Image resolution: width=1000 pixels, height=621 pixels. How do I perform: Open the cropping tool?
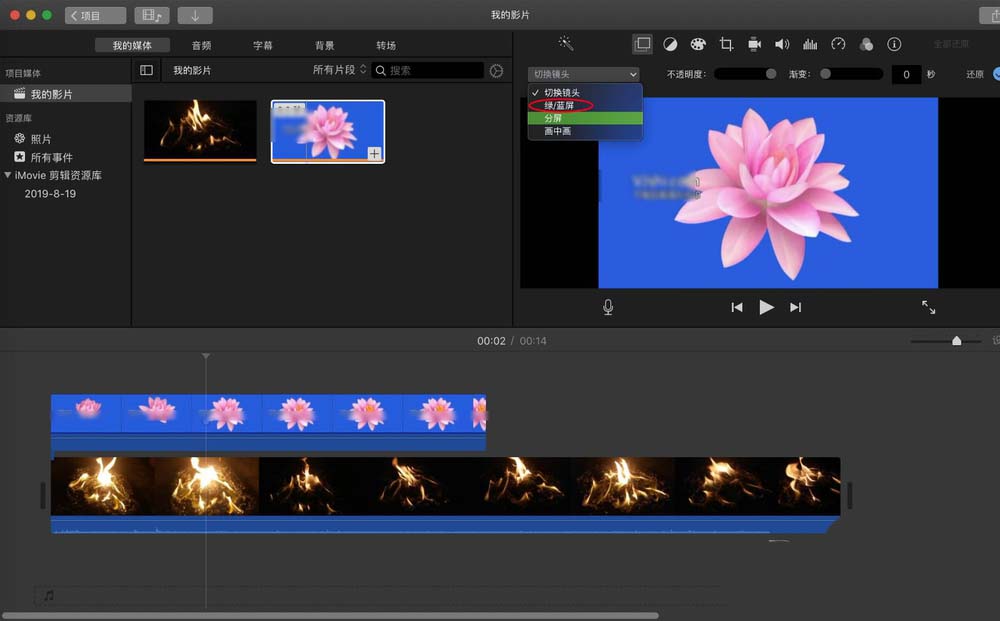tap(726, 44)
